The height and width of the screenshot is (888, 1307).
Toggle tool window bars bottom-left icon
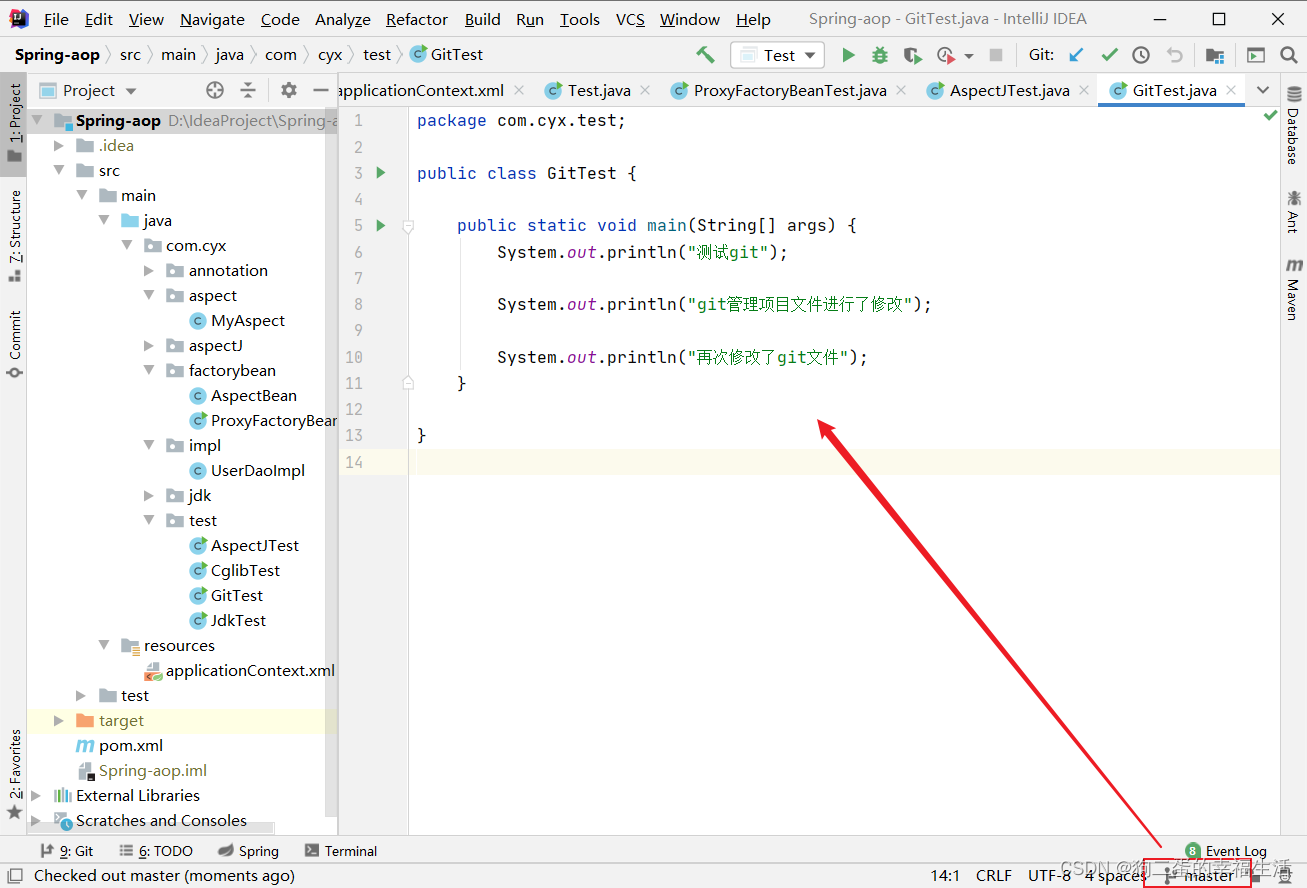pyautogui.click(x=14, y=875)
